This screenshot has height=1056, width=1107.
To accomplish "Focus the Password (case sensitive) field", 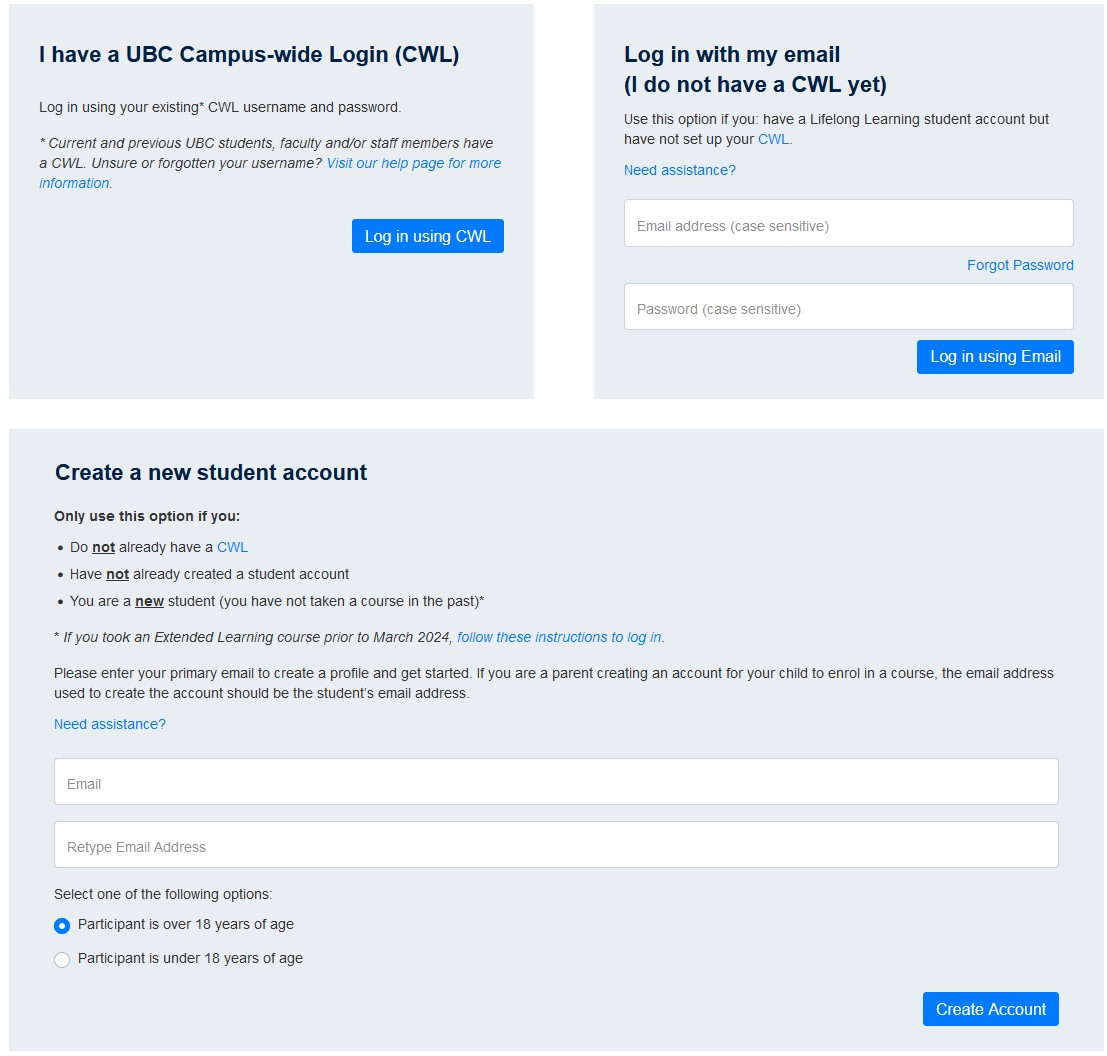I will [848, 306].
